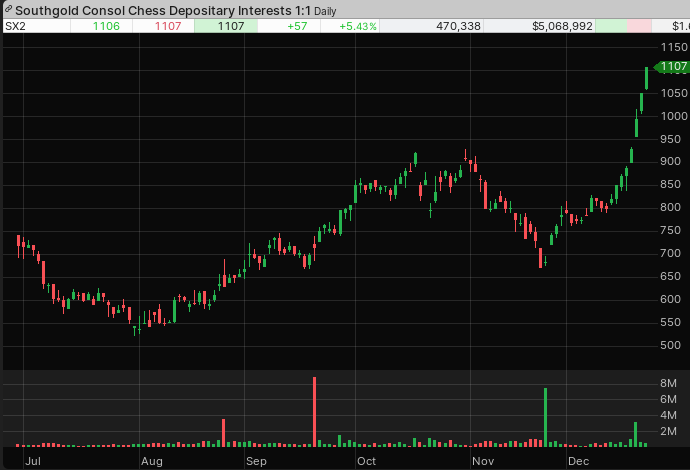This screenshot has height=470, width=690.
Task: Click the 1150 price axis label
Action: coord(674,47)
